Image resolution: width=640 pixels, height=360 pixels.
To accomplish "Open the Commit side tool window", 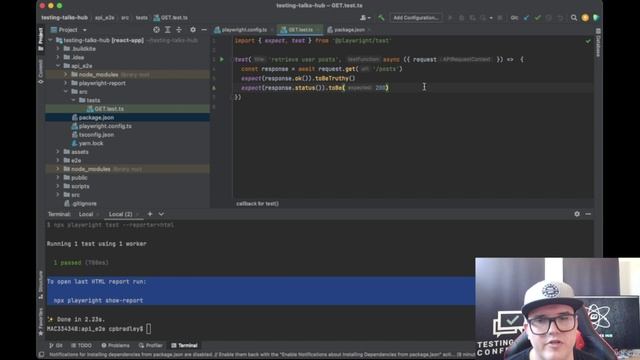I will tap(40, 71).
